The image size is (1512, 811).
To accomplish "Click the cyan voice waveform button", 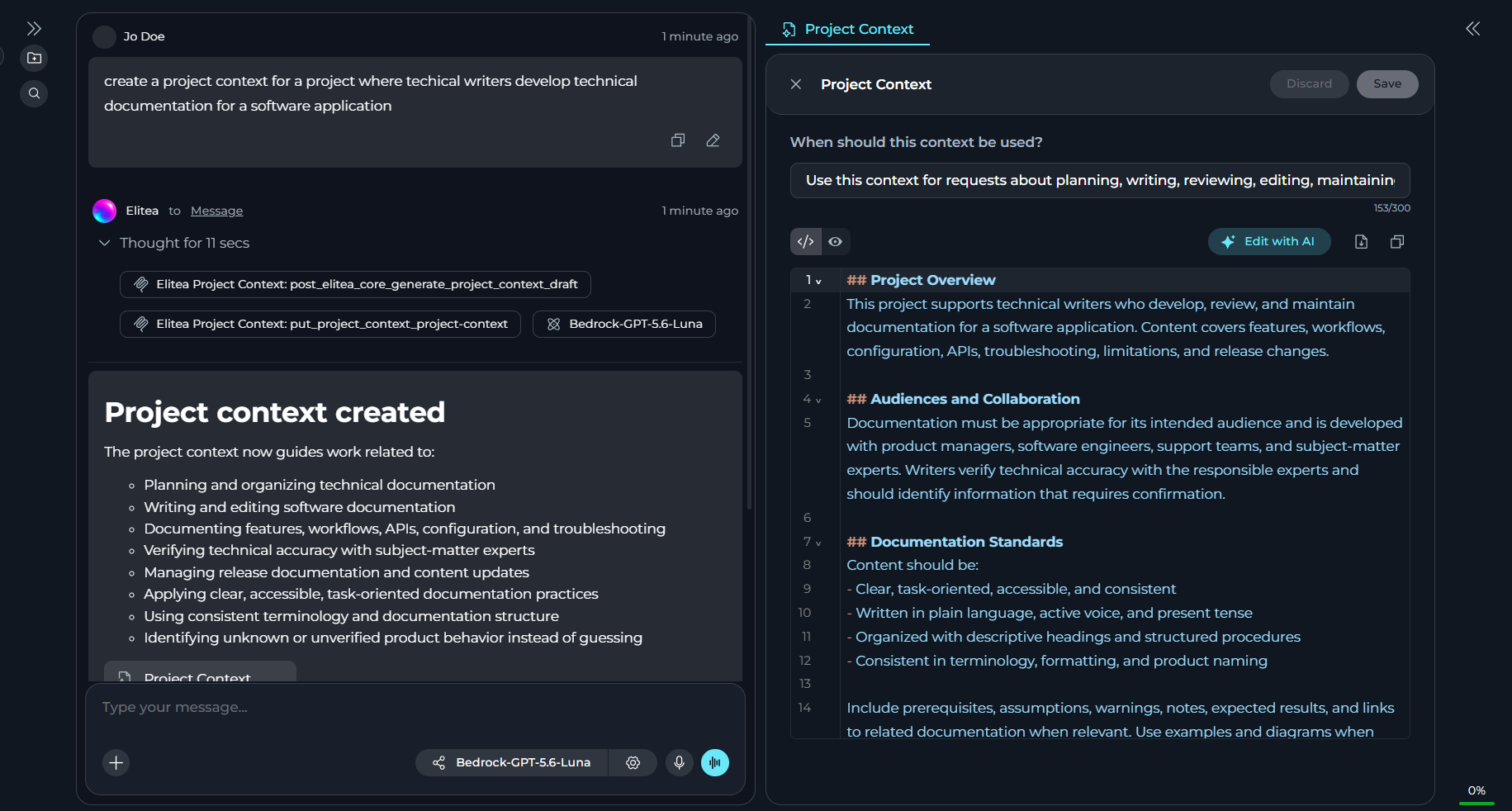I will tap(715, 762).
